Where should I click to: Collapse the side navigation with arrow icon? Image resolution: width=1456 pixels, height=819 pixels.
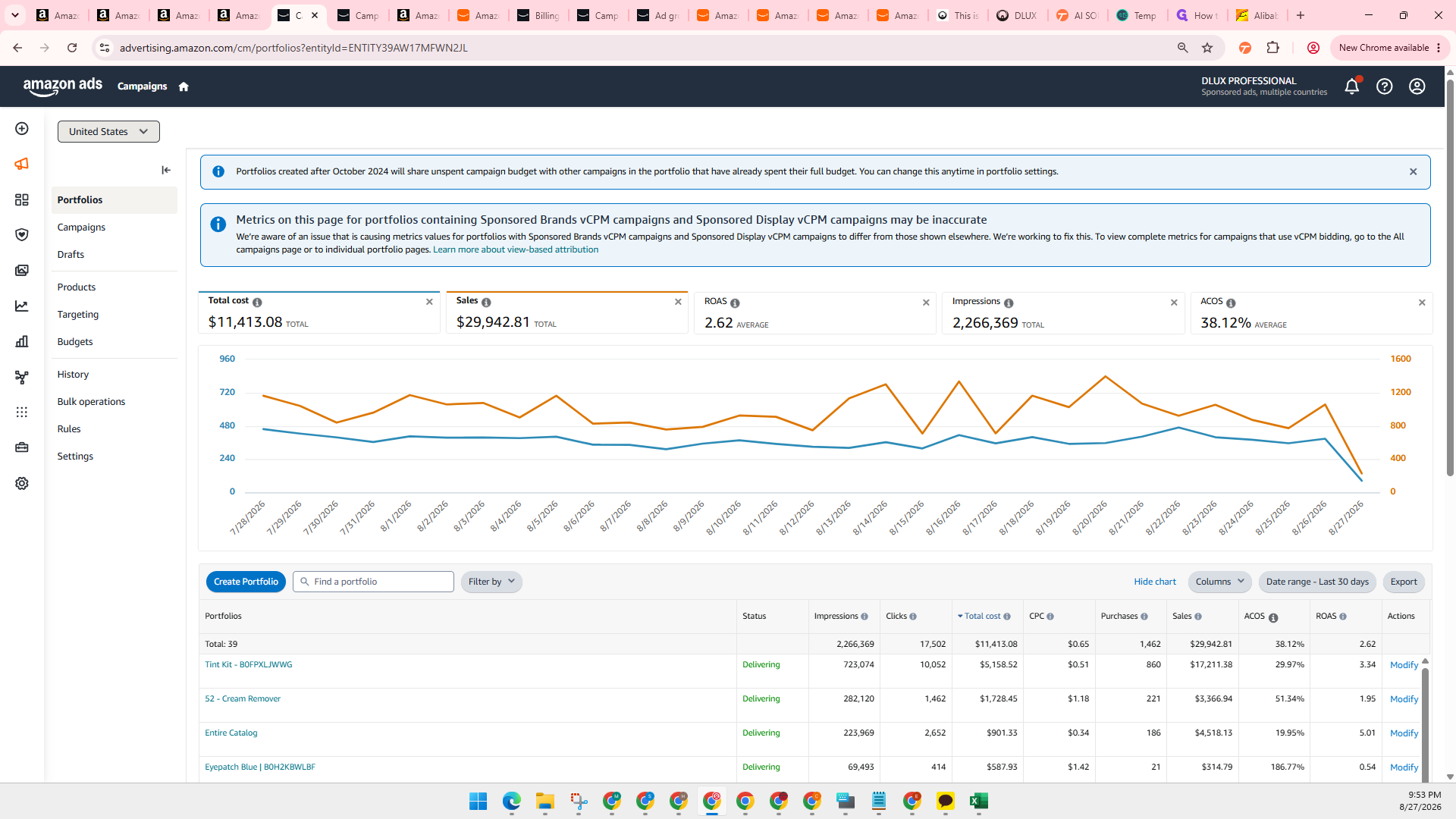(x=166, y=170)
